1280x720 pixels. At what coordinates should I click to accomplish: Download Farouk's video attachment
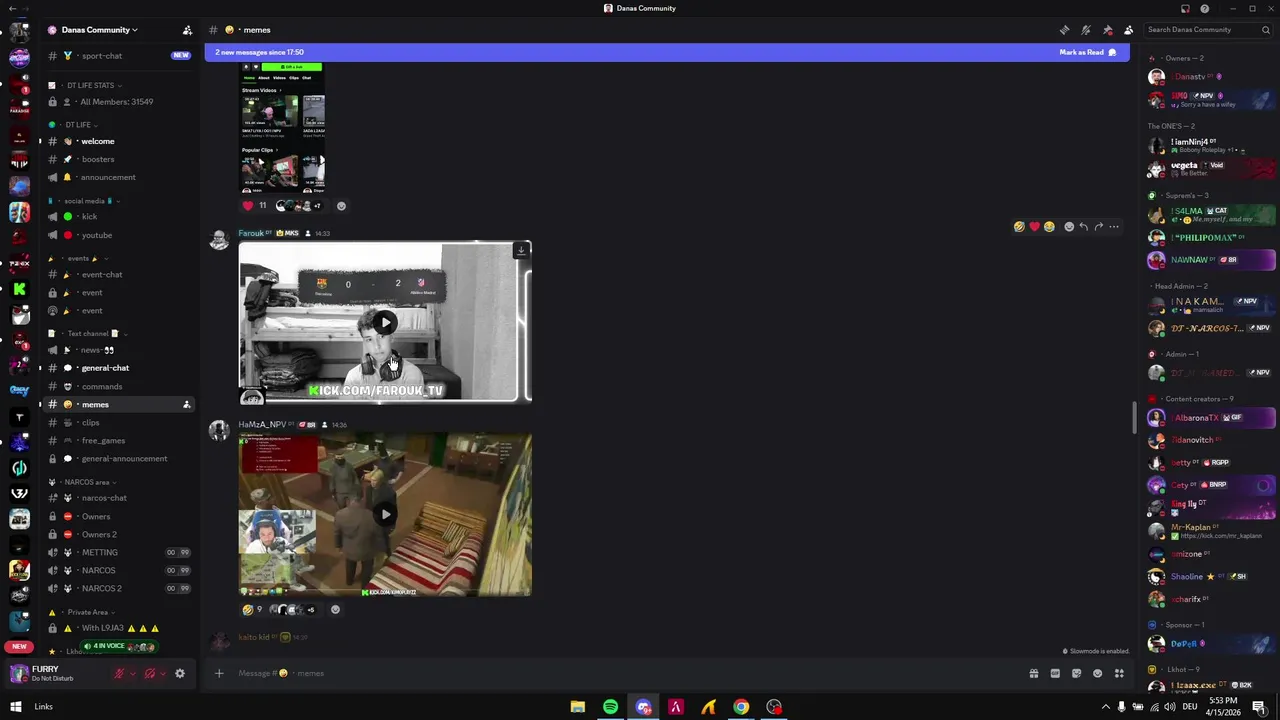pyautogui.click(x=521, y=250)
